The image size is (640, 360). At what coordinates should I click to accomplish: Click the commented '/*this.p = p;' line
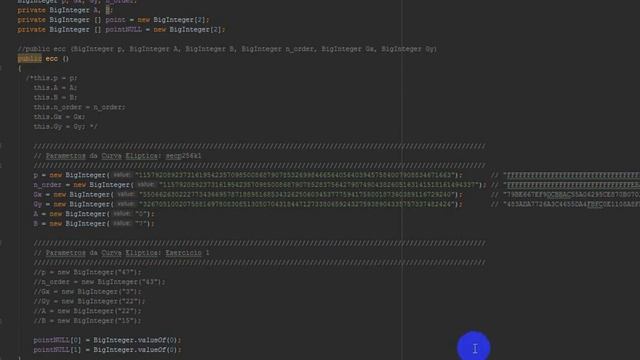(x=51, y=78)
